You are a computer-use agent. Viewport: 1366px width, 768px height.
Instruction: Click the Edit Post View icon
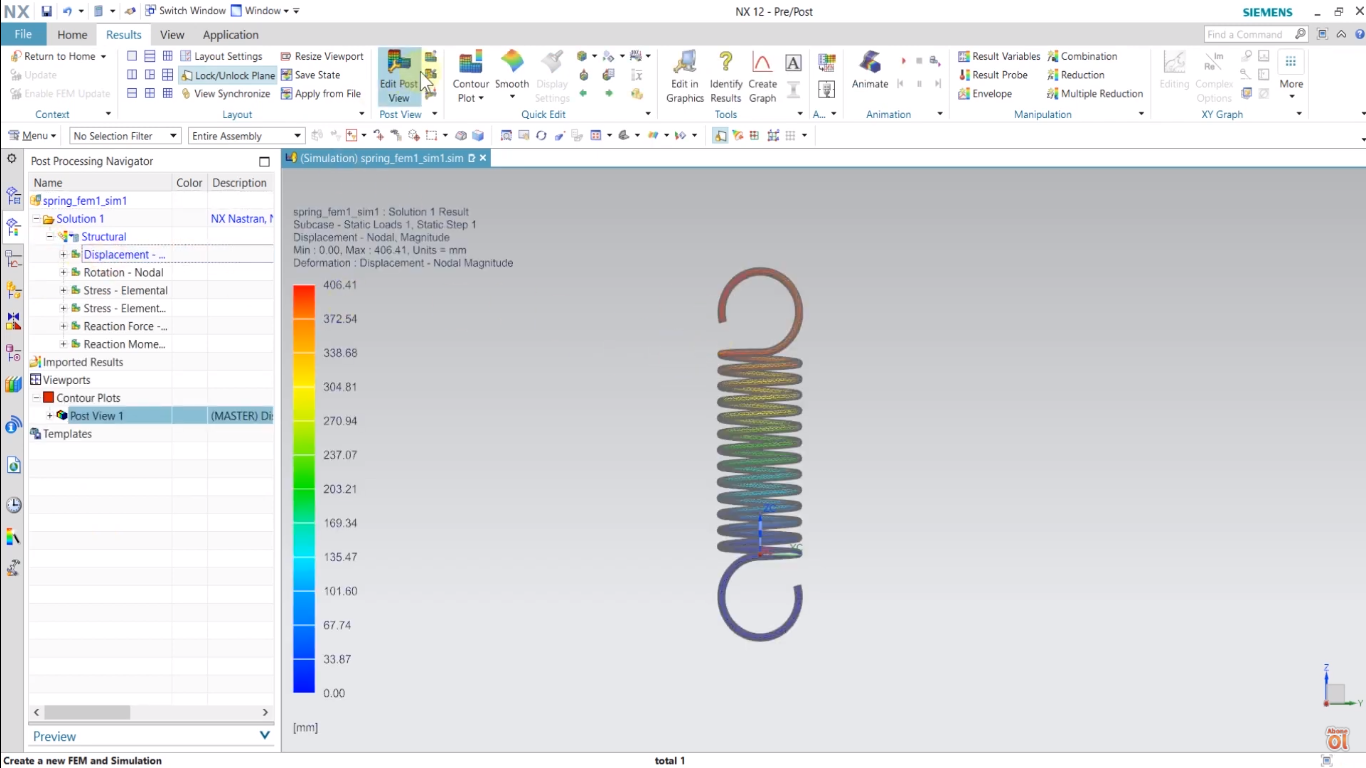coord(399,74)
